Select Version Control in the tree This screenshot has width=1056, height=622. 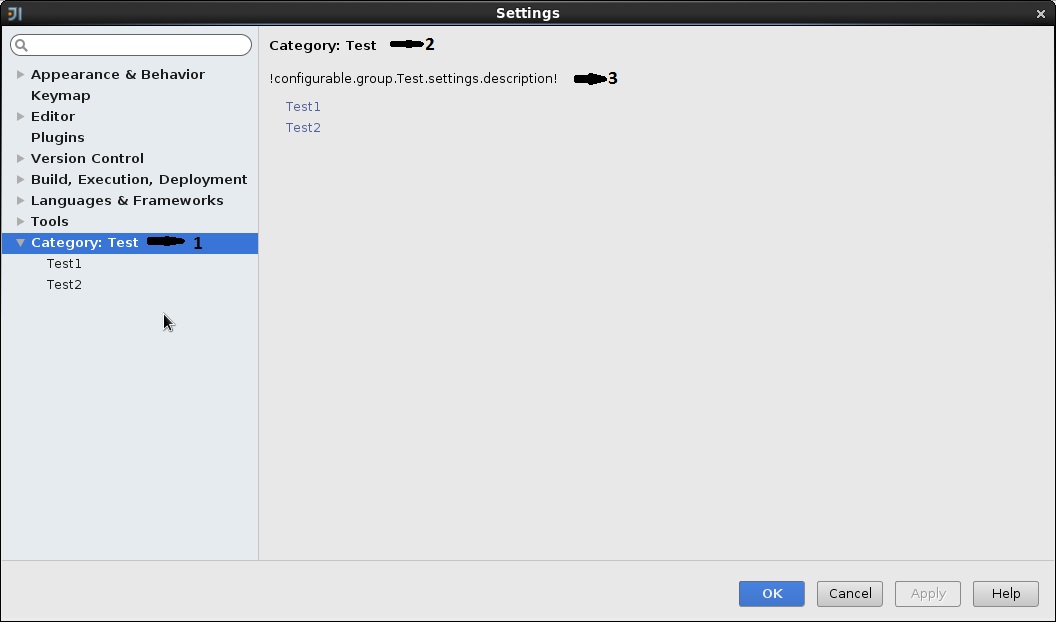coord(88,158)
